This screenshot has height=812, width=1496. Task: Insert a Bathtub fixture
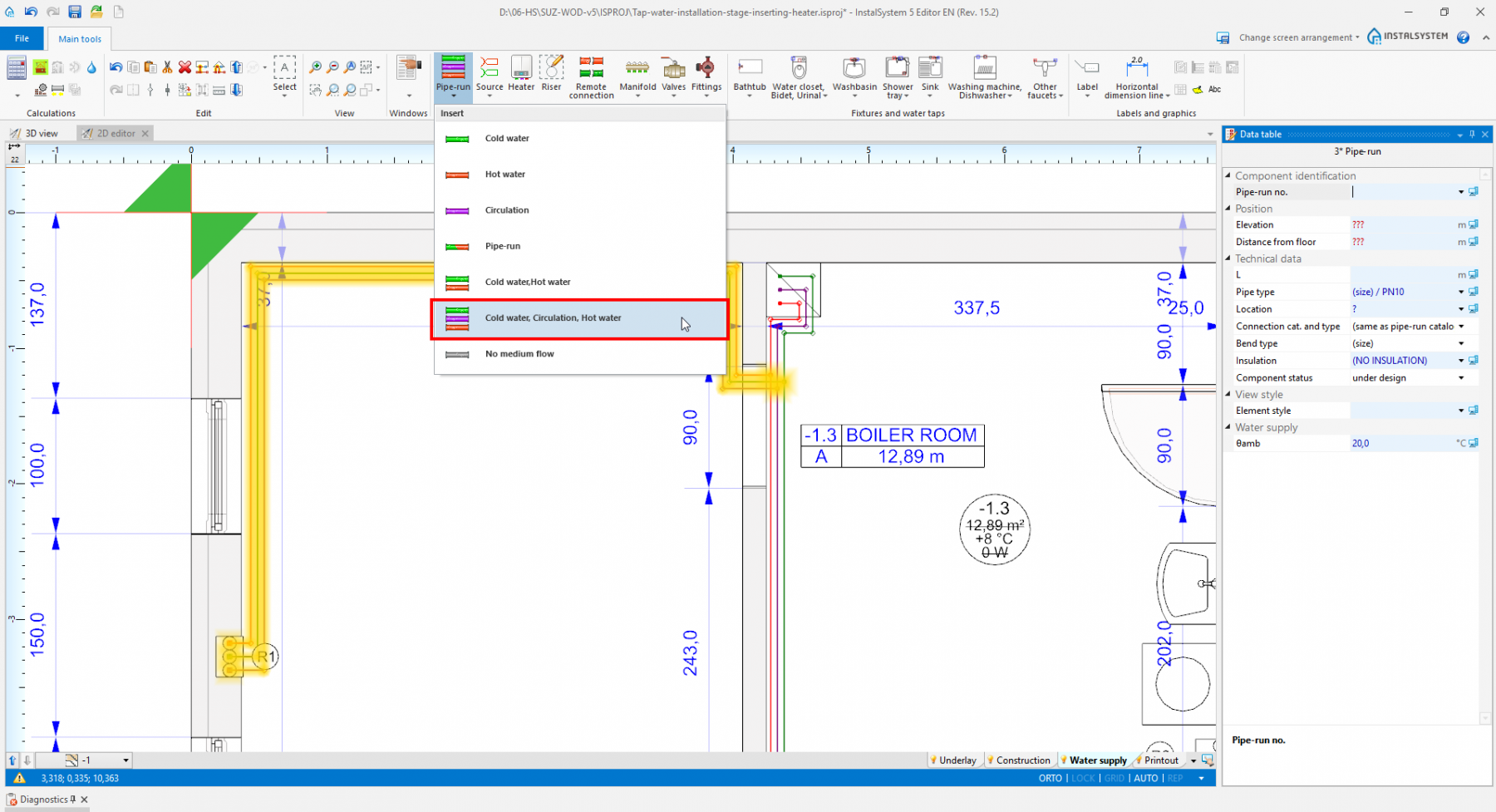[749, 75]
